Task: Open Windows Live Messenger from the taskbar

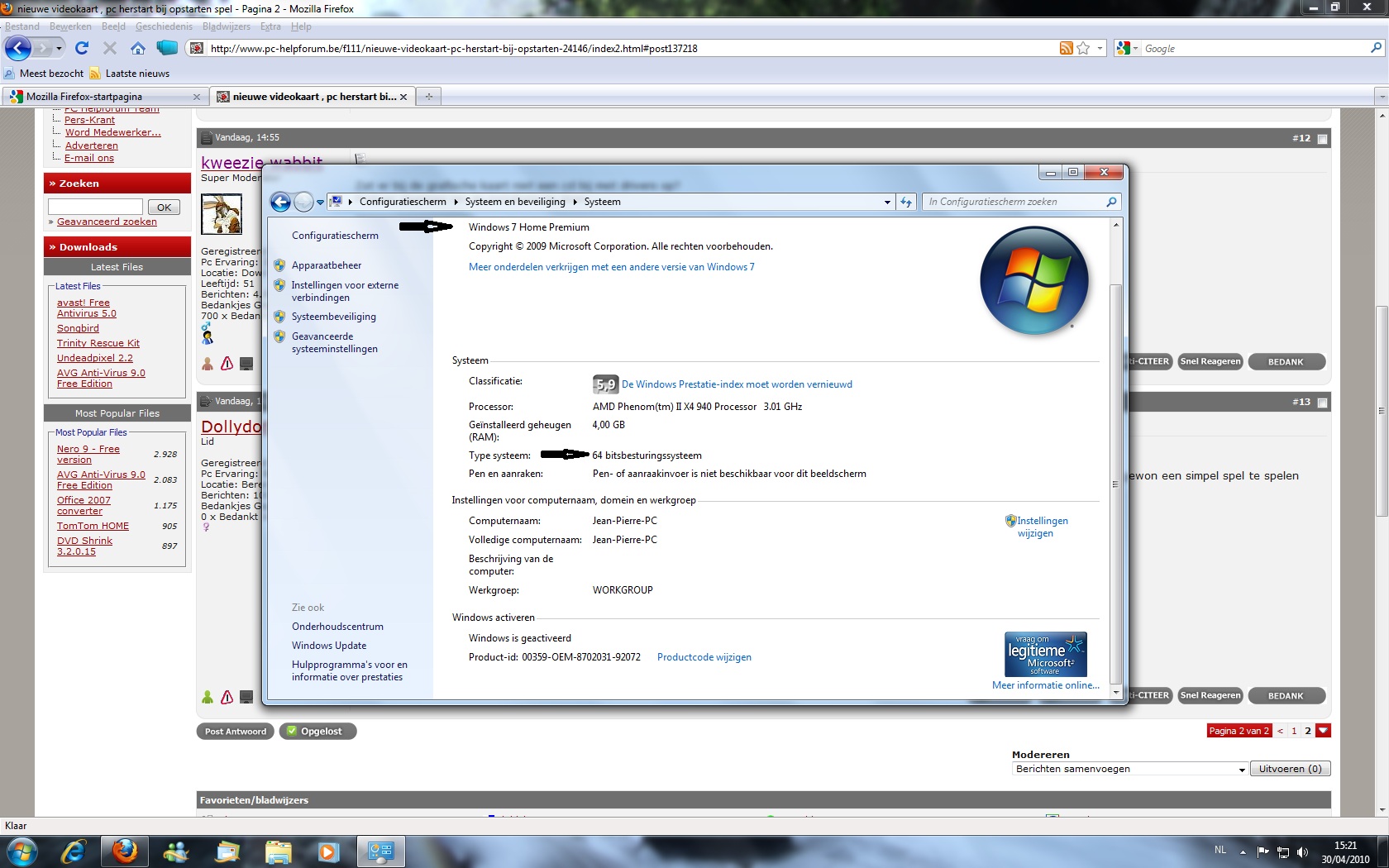Action: tap(175, 851)
